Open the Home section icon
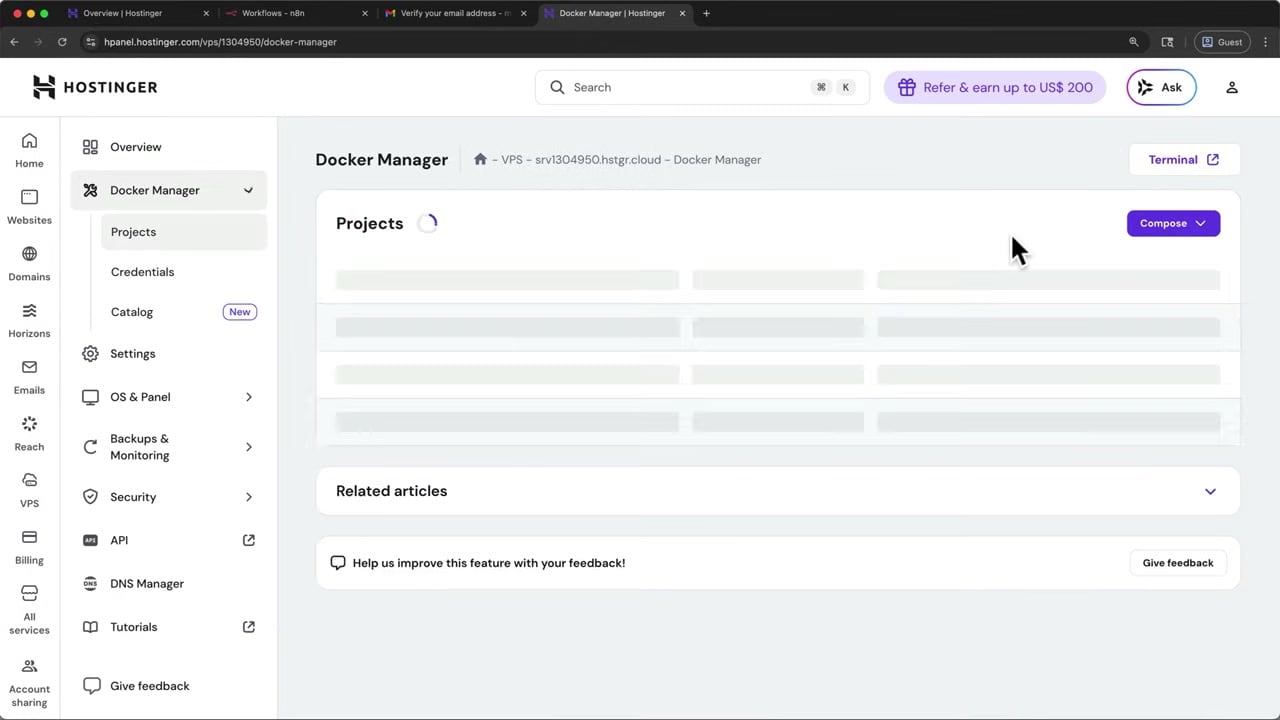The width and height of the screenshot is (1280, 720). tap(29, 141)
